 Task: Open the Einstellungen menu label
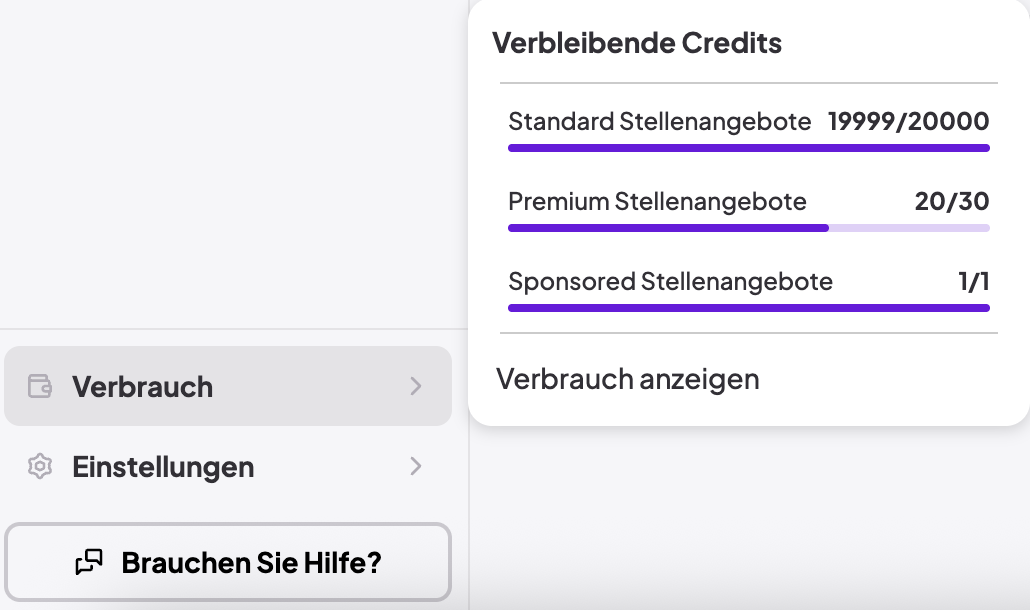(163, 466)
